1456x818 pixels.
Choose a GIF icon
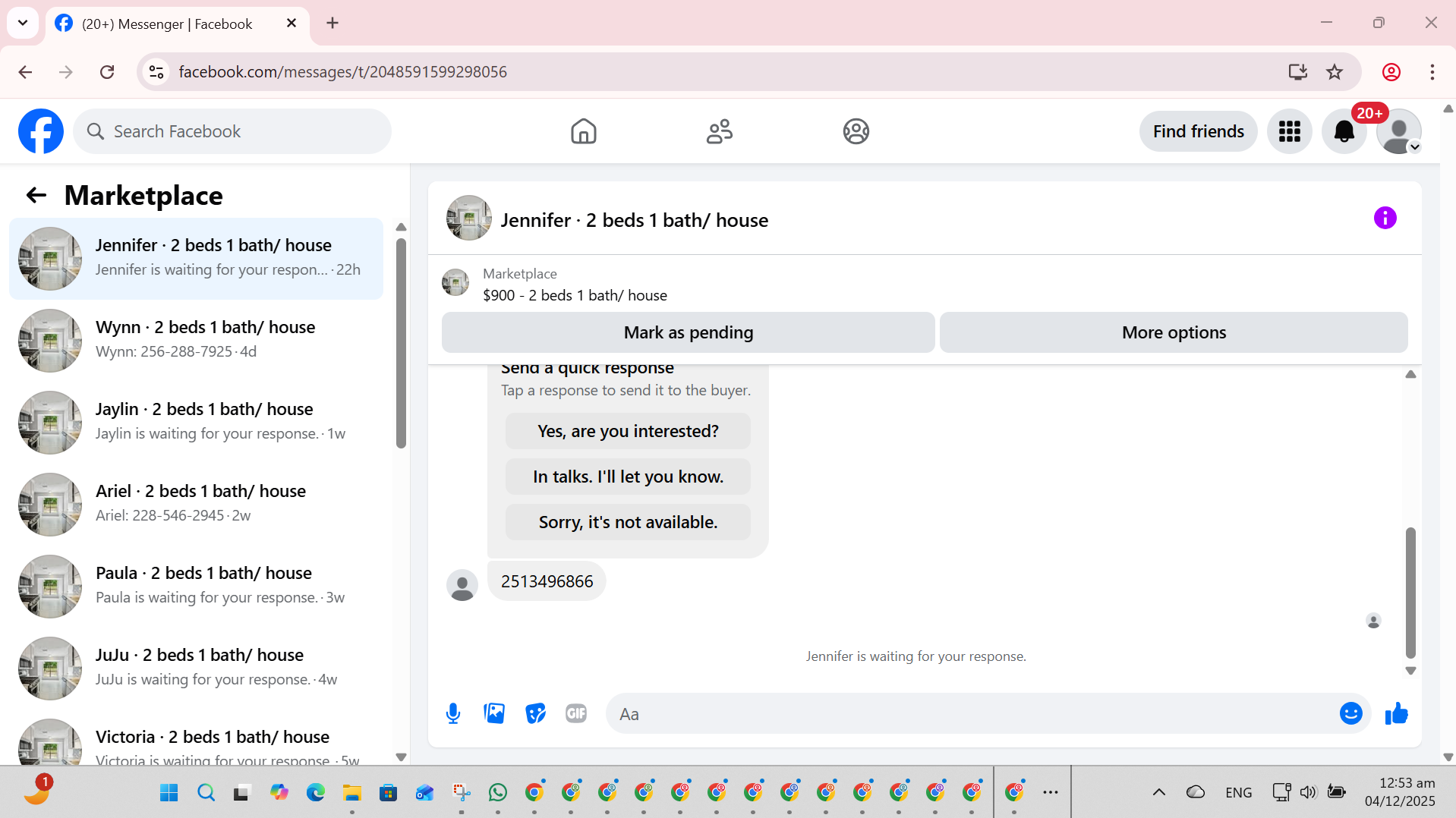click(x=576, y=713)
